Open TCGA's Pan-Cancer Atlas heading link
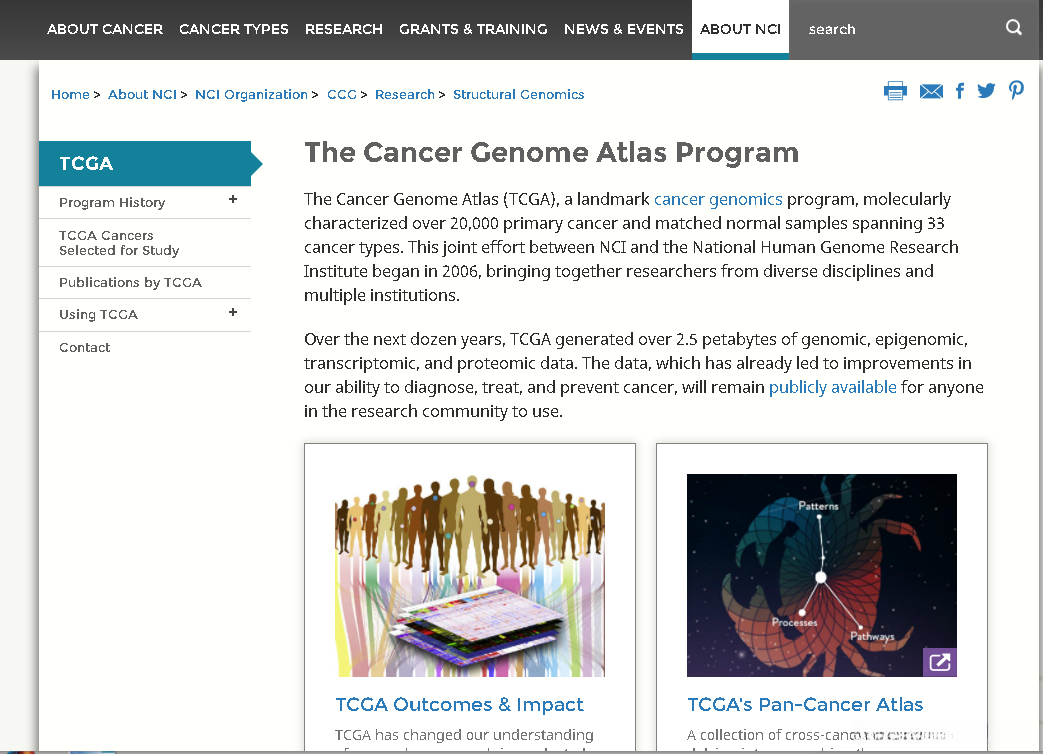 coord(805,705)
